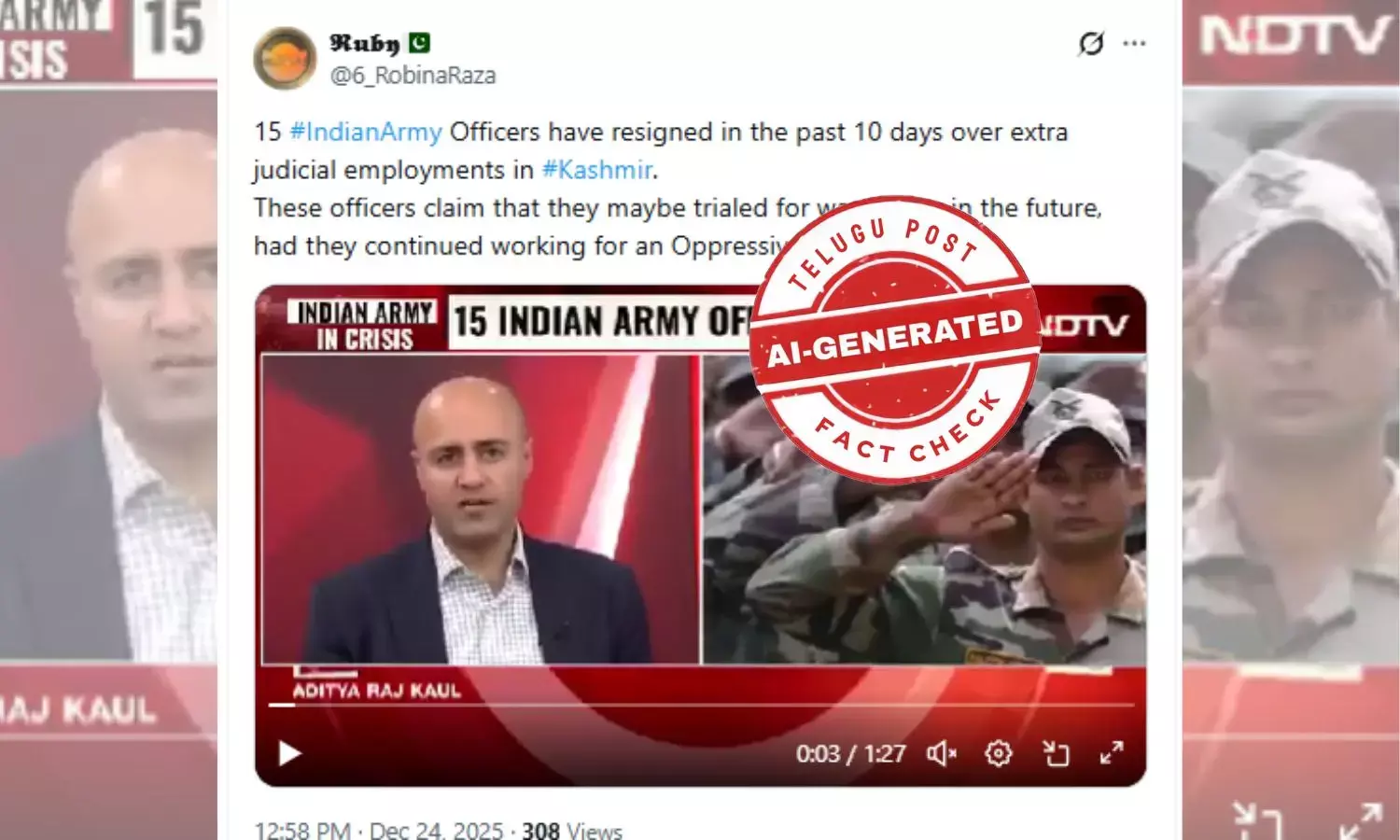This screenshot has width=1400, height=840.
Task: Open the Ruby display name
Action: 364,43
